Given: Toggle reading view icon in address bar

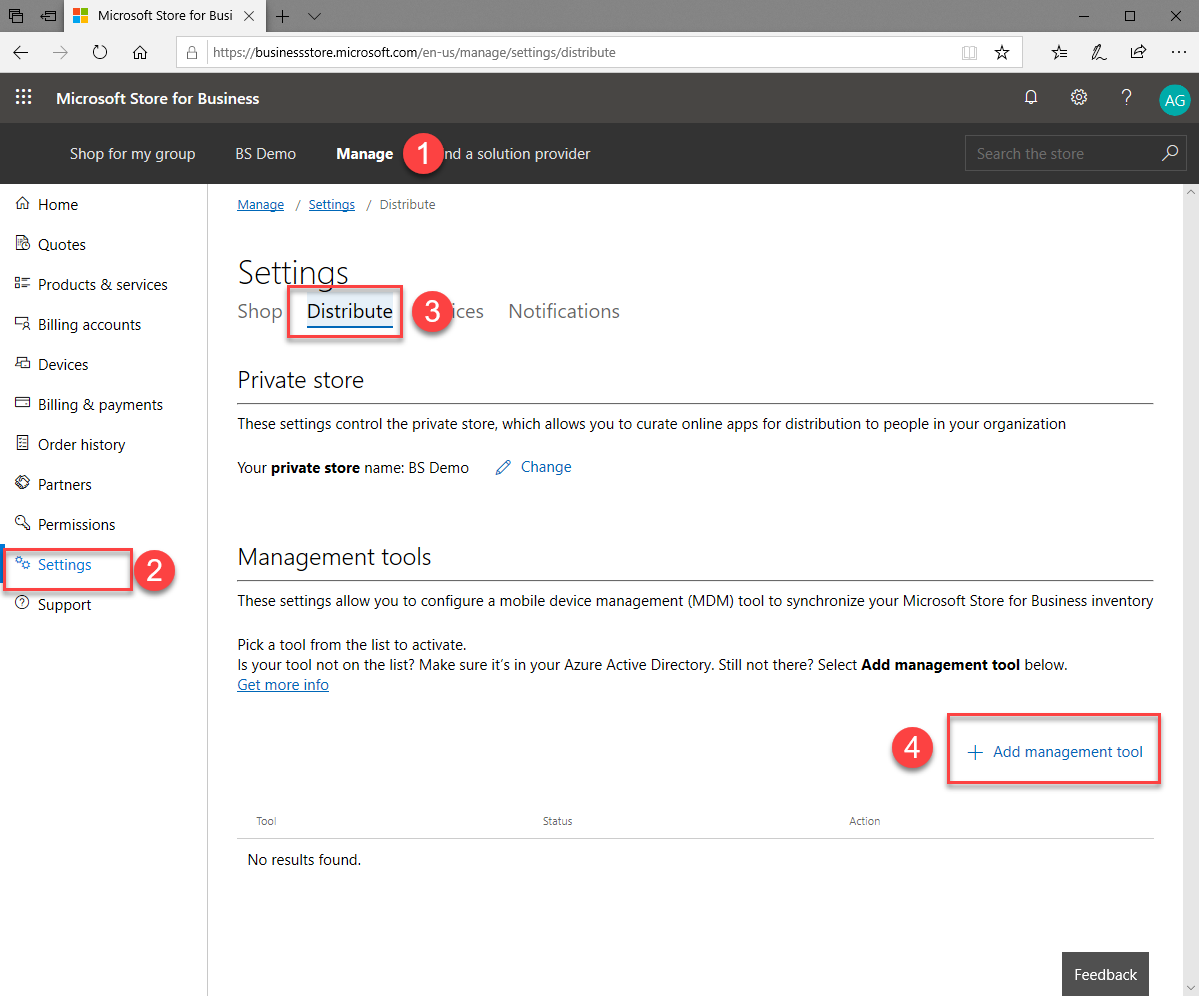Looking at the screenshot, I should pyautogui.click(x=969, y=53).
